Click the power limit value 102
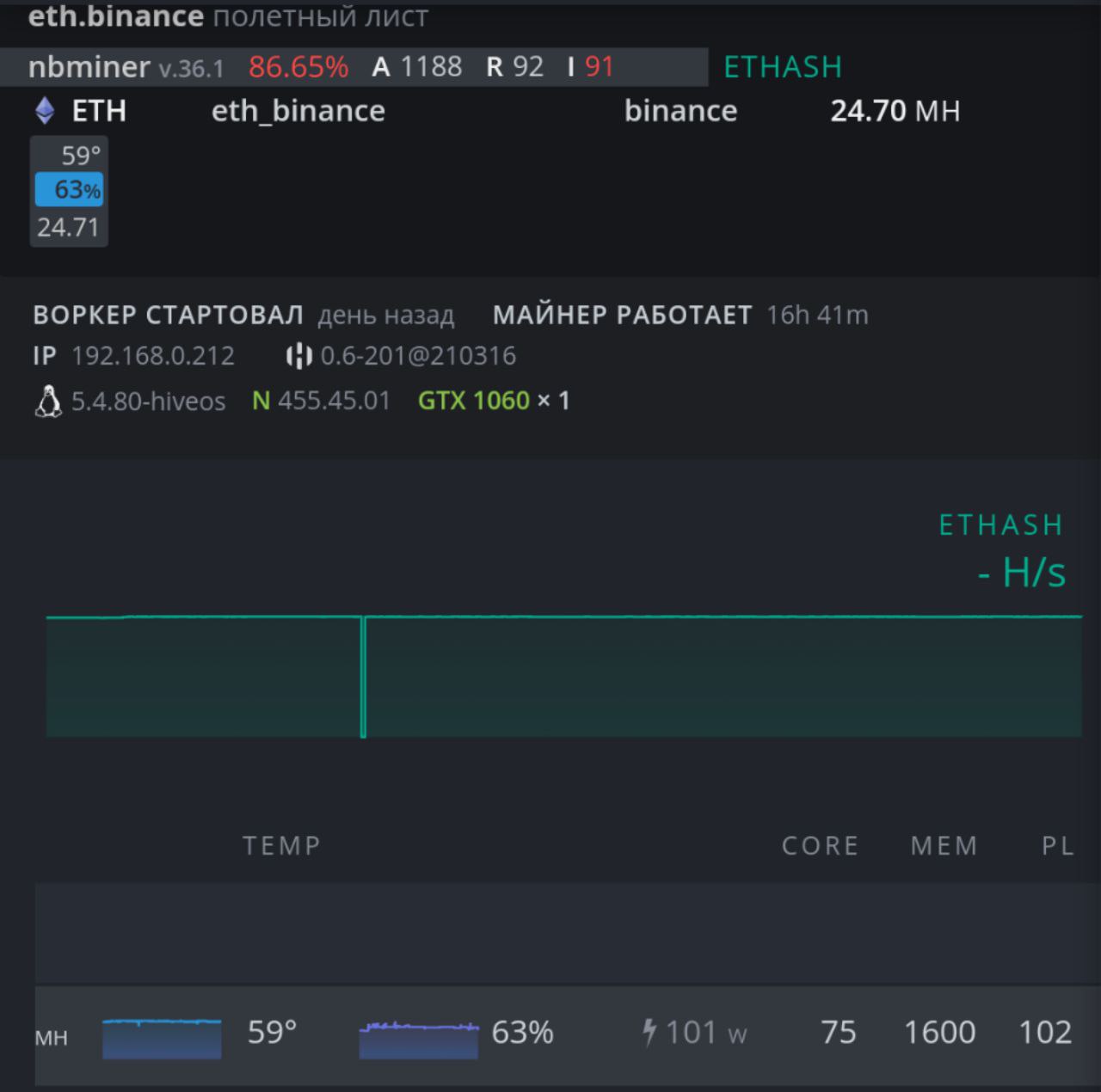The width and height of the screenshot is (1101, 1092). pos(1045,1032)
